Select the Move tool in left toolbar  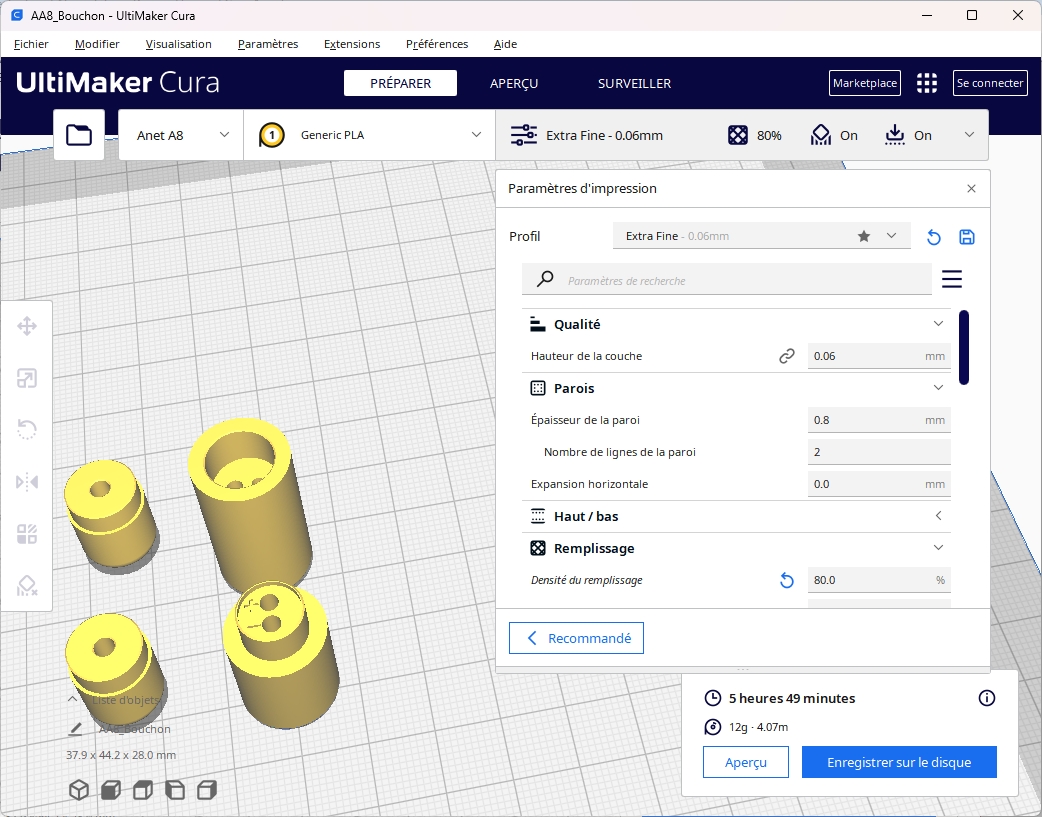click(27, 326)
